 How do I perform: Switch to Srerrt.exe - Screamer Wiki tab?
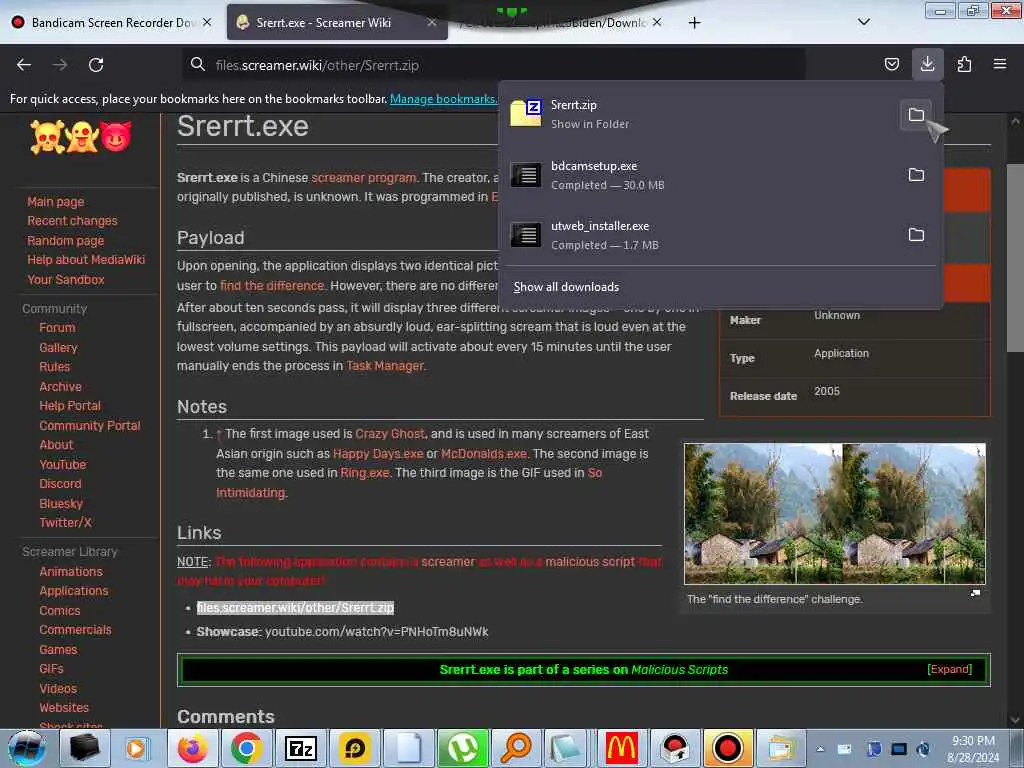(337, 23)
